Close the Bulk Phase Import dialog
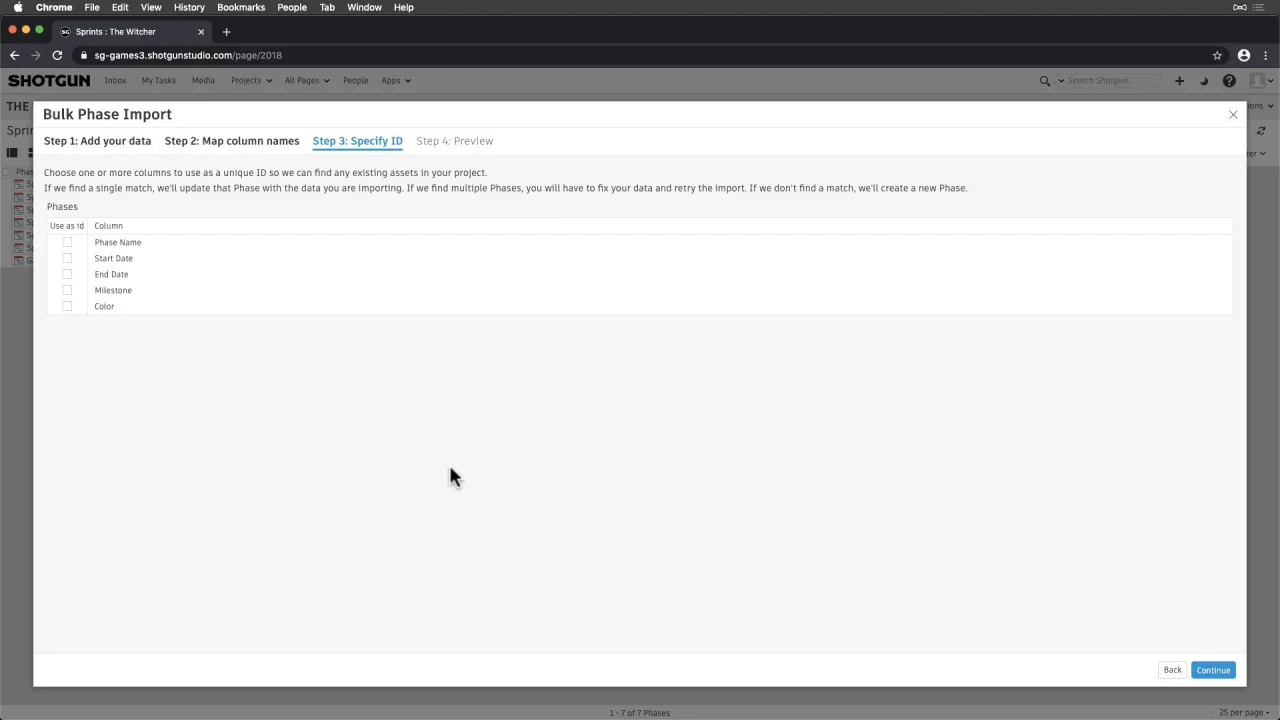1280x720 pixels. pyautogui.click(x=1233, y=115)
